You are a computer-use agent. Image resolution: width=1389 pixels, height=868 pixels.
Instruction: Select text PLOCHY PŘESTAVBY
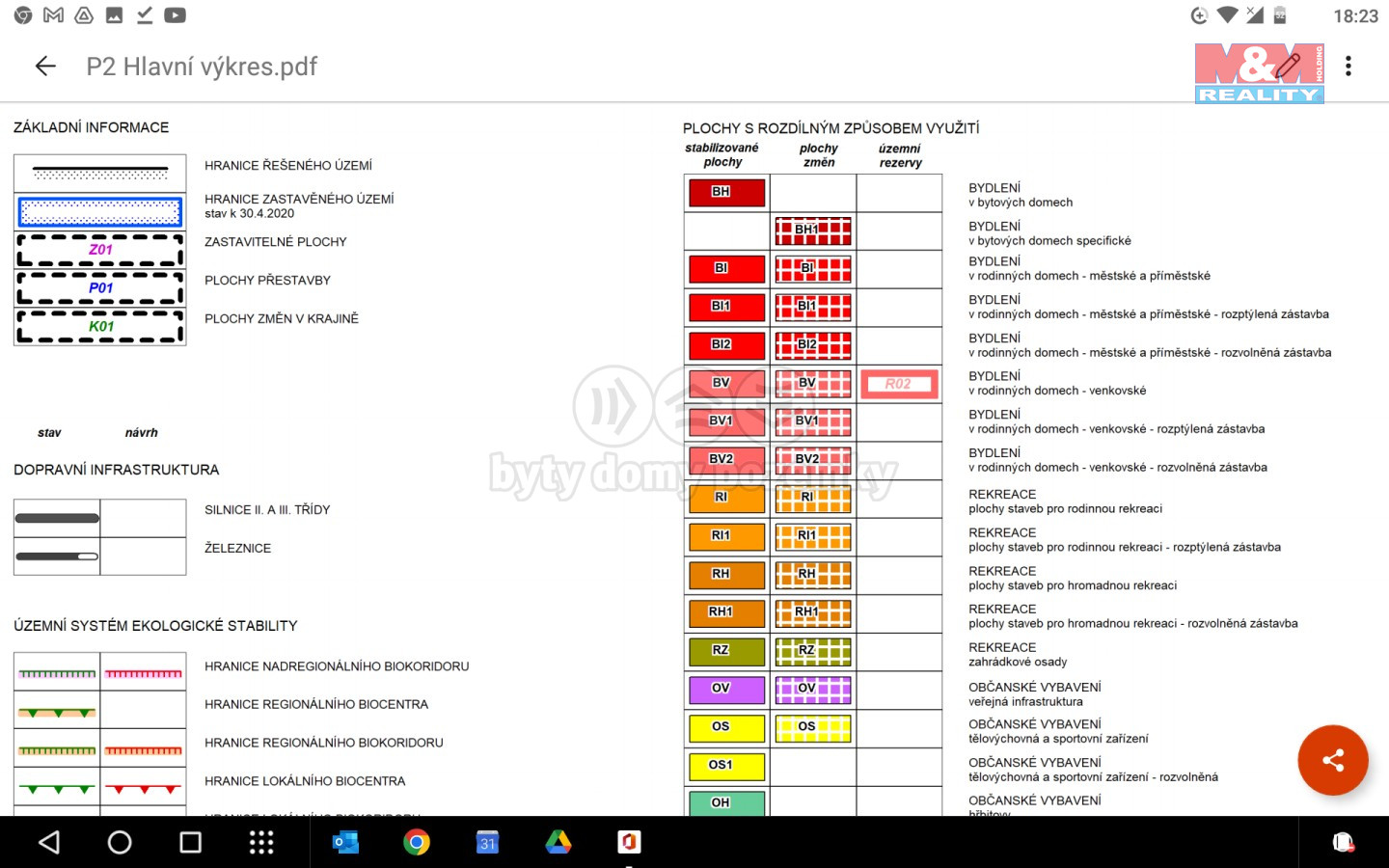click(x=268, y=281)
